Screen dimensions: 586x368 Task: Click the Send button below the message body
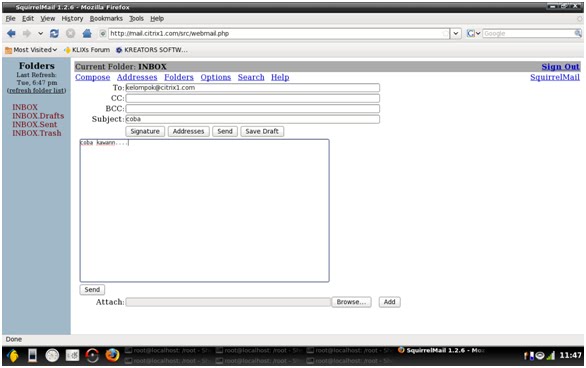click(x=92, y=290)
